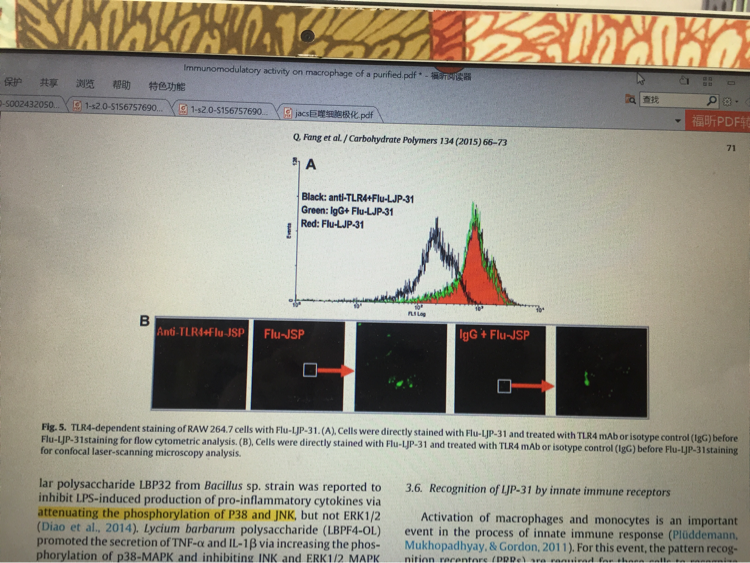Click the ribbon minimize icon in title bar

pos(731,82)
